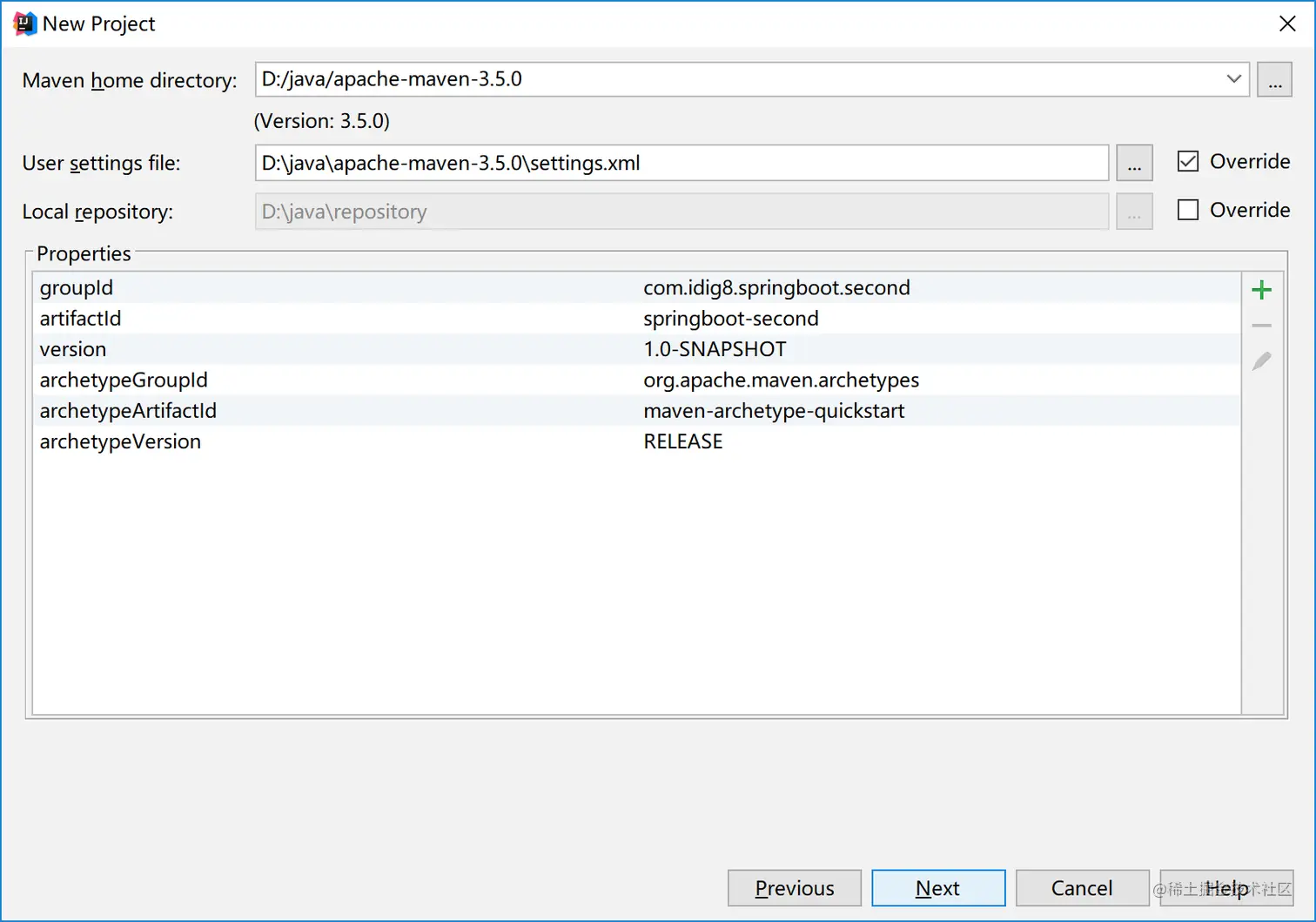Expand the Maven home directory dropdown
The image size is (1316, 922).
click(x=1233, y=79)
